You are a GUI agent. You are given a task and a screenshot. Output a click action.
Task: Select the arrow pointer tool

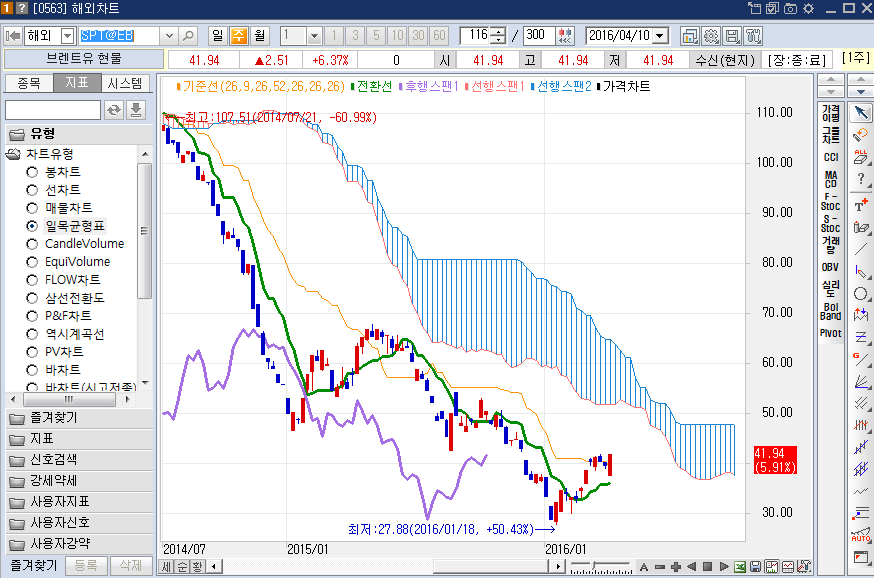[860, 111]
